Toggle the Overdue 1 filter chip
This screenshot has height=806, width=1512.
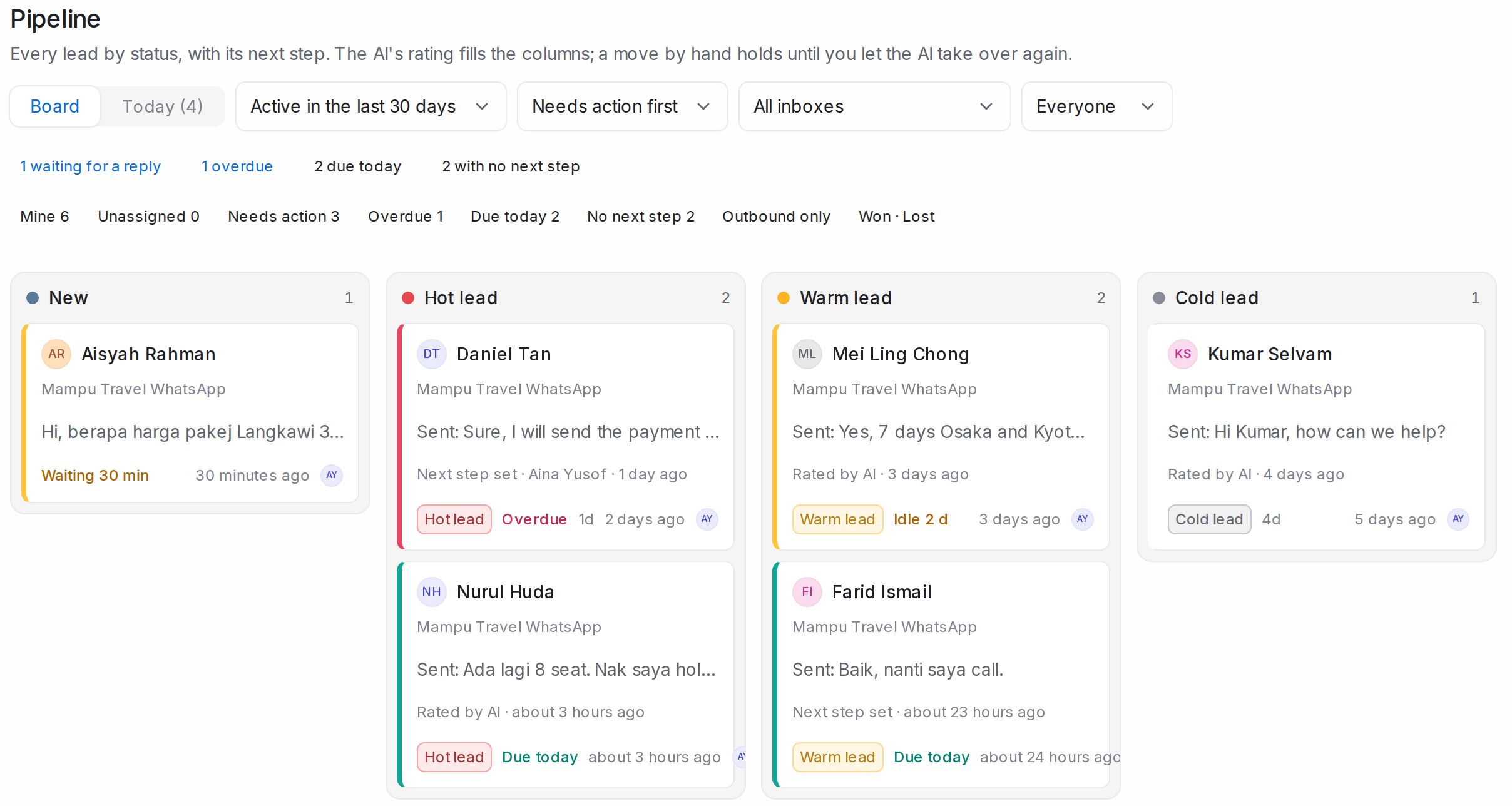(406, 217)
